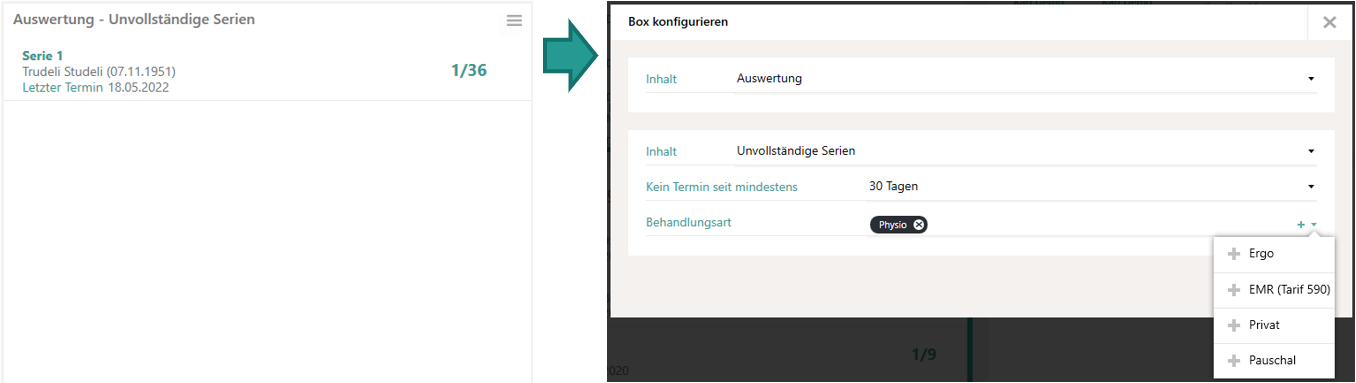1356x383 pixels.
Task: Click the 1/36 series counter
Action: coord(469,71)
